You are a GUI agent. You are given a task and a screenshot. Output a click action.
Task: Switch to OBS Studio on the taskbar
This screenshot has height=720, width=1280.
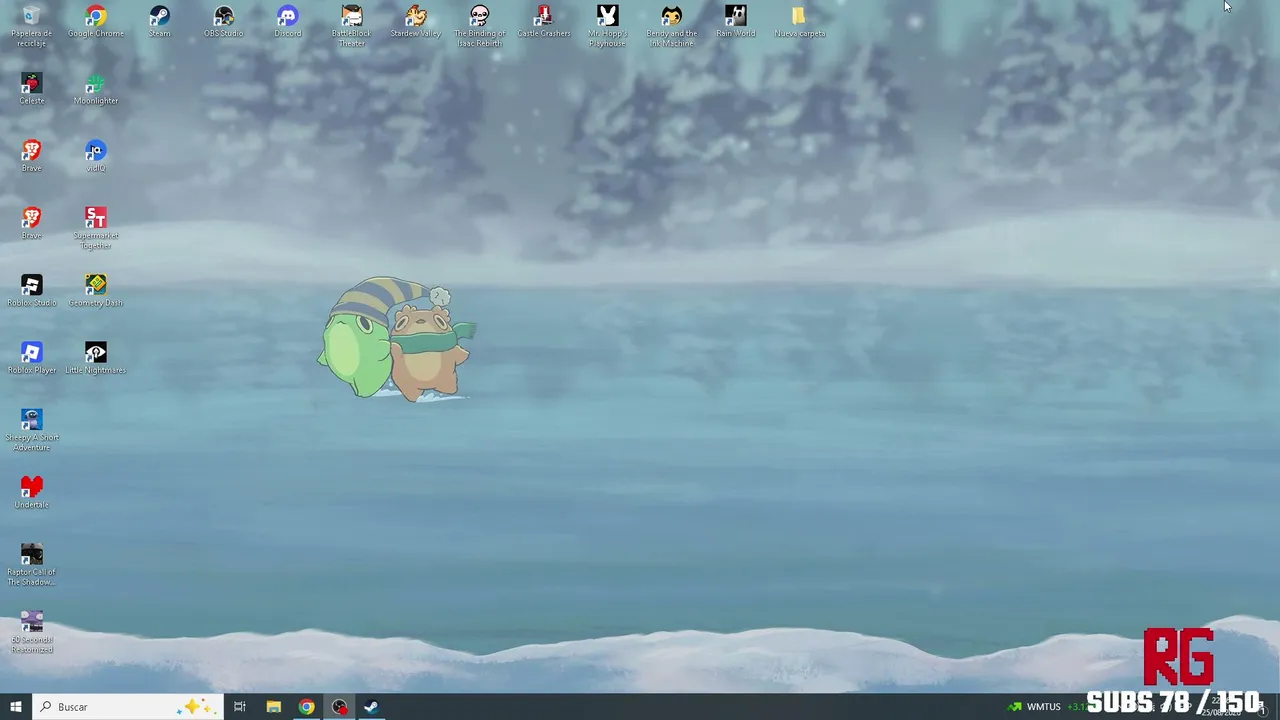coord(340,707)
